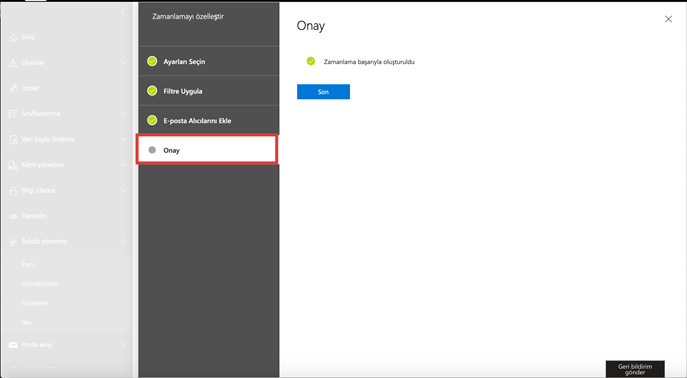Collapse the left navigation pane arrow
The height and width of the screenshot is (378, 687).
pyautogui.click(x=123, y=13)
